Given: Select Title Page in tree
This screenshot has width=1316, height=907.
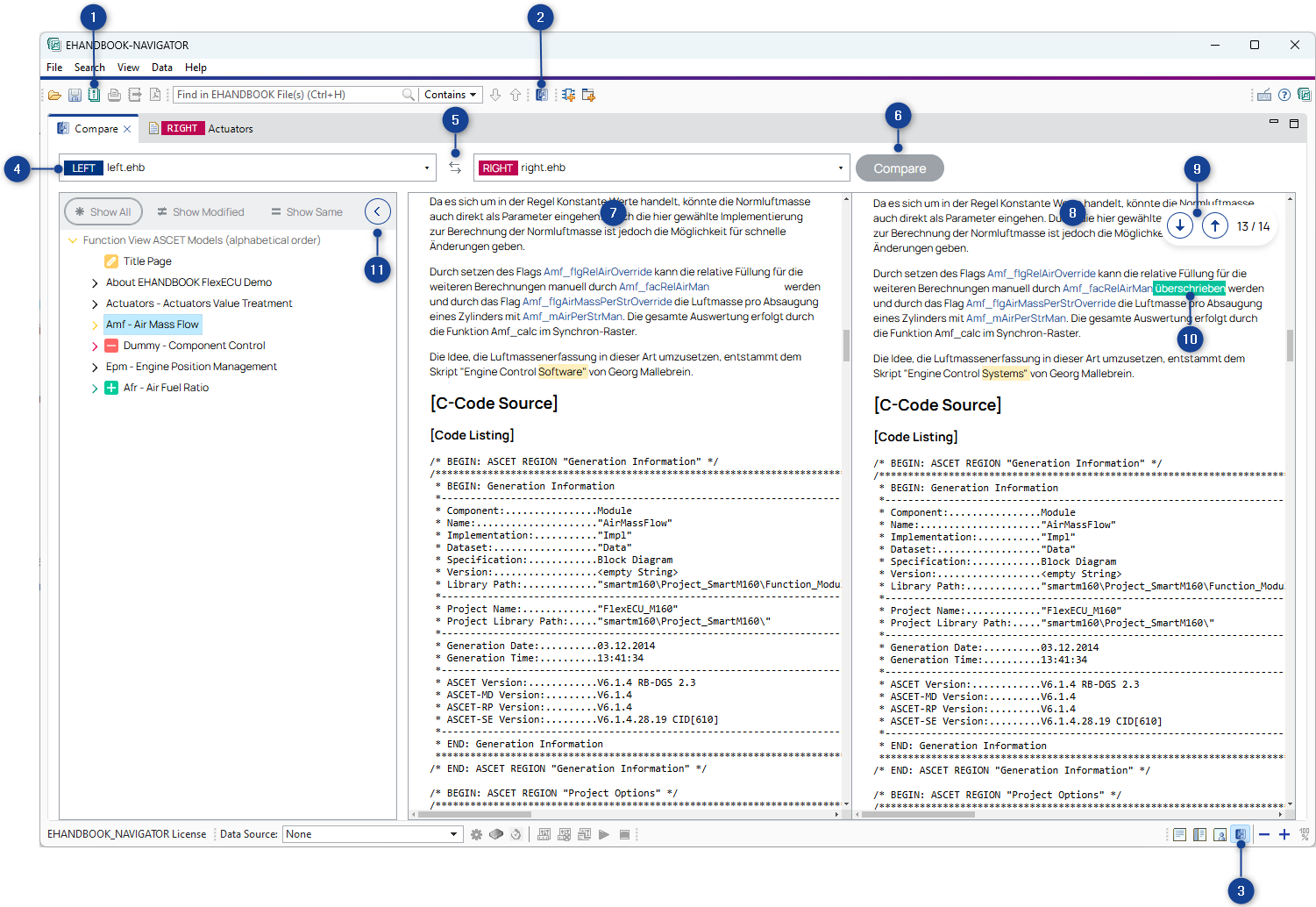Looking at the screenshot, I should (147, 261).
